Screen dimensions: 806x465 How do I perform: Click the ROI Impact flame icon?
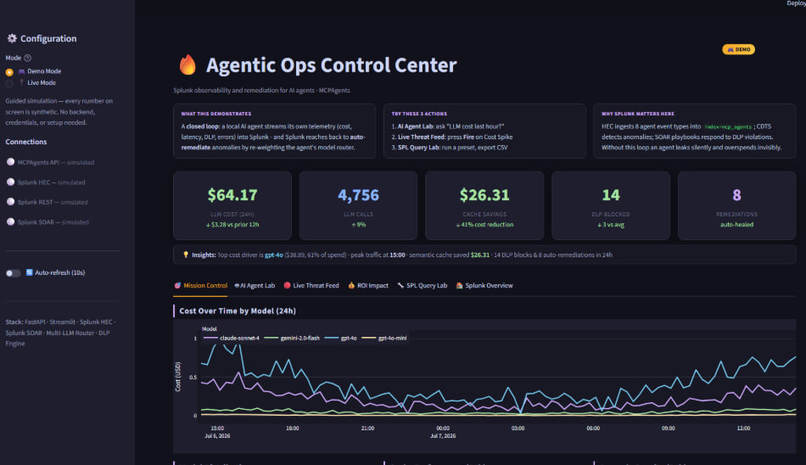[351, 285]
